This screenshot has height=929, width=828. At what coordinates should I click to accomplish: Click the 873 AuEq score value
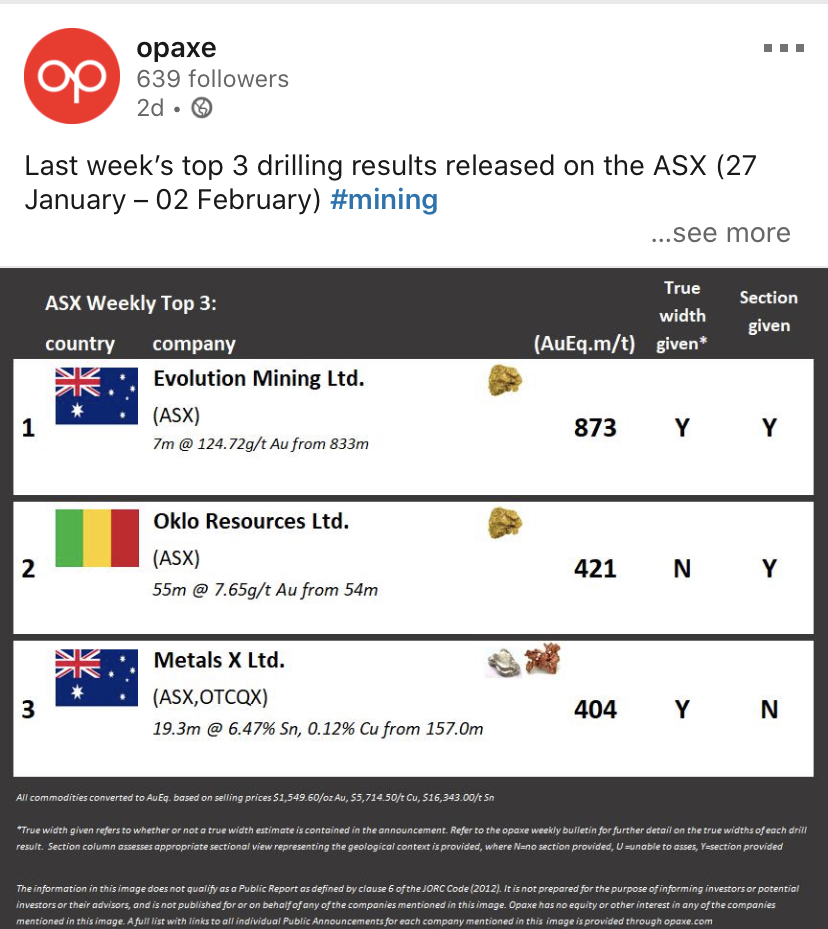click(x=595, y=428)
